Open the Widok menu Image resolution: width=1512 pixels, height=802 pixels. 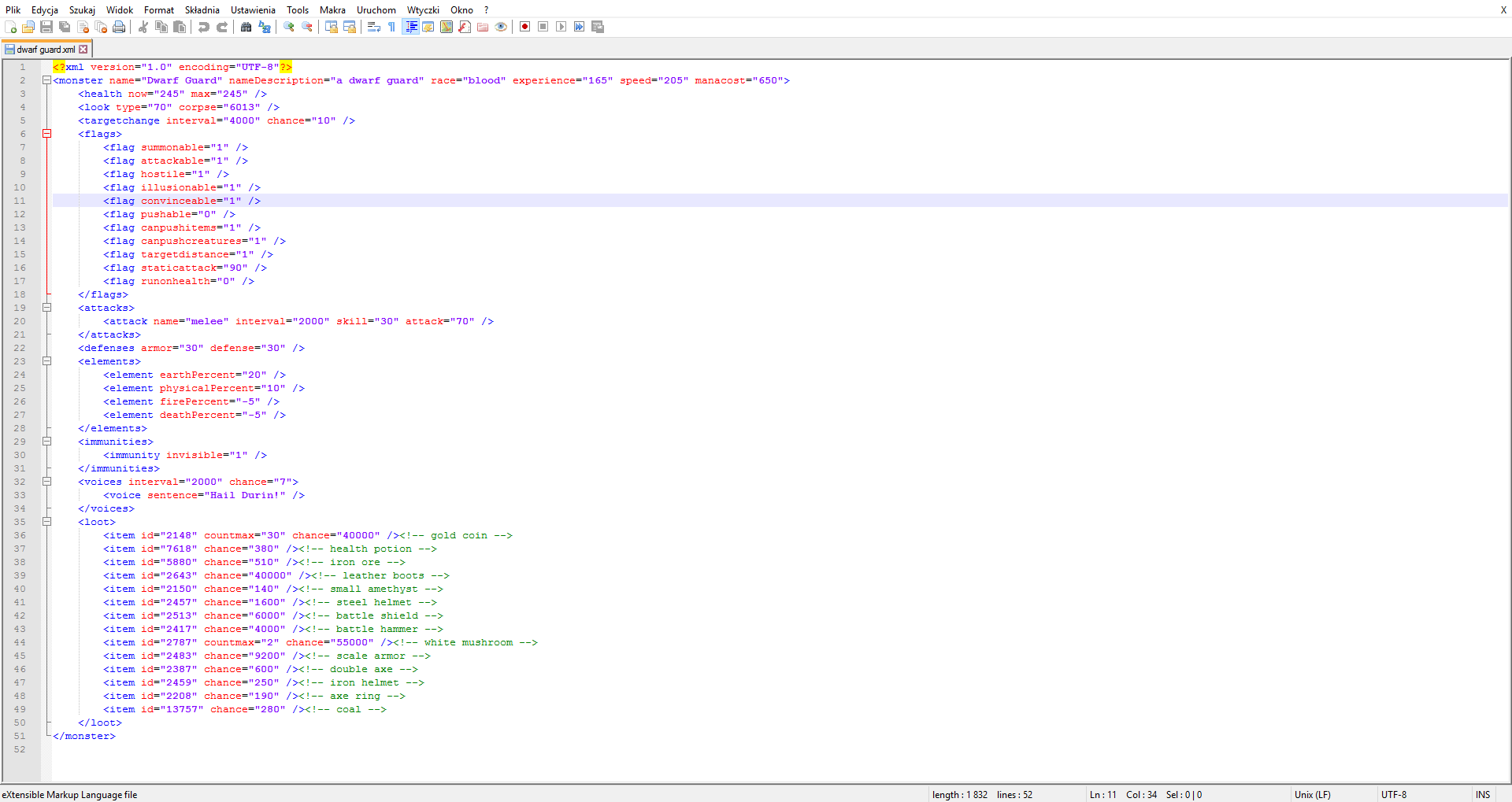click(120, 9)
